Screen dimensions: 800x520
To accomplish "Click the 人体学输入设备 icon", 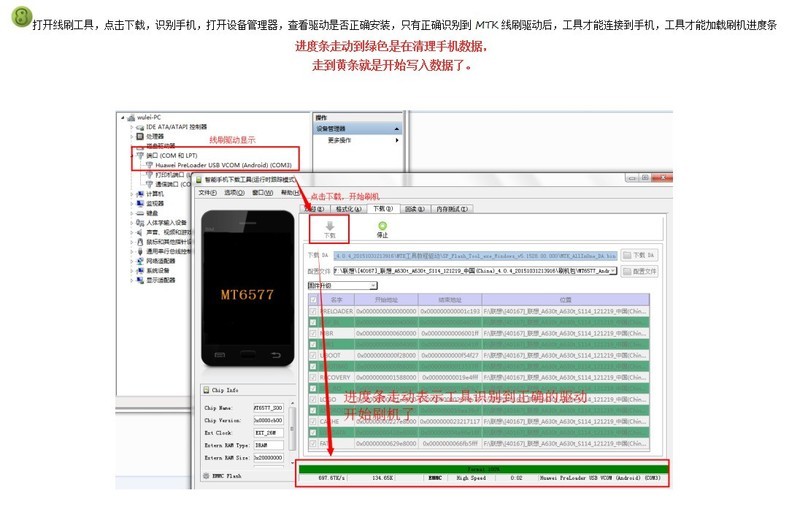I will click(140, 222).
